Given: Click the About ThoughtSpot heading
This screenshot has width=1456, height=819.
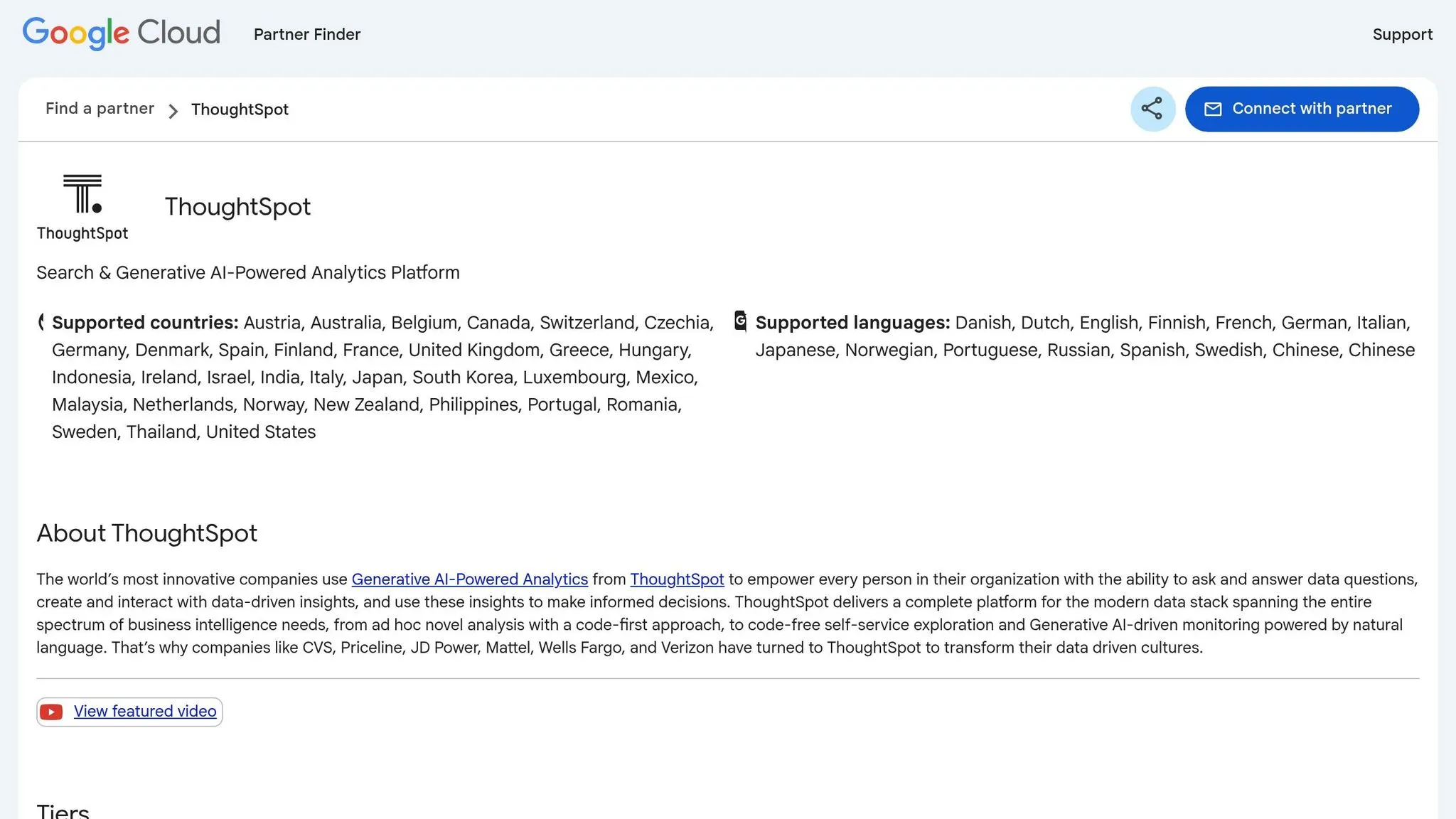Looking at the screenshot, I should pyautogui.click(x=146, y=533).
